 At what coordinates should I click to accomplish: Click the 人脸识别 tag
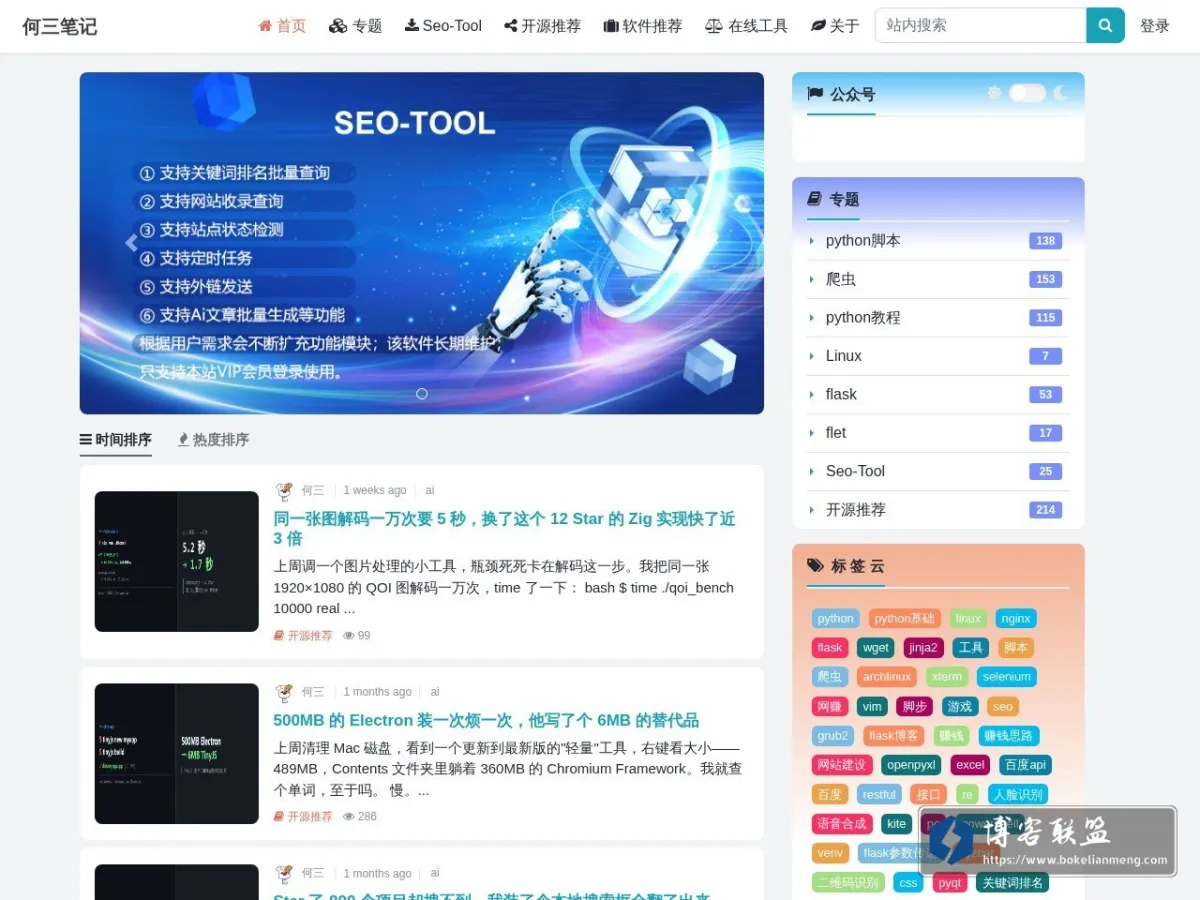1017,795
